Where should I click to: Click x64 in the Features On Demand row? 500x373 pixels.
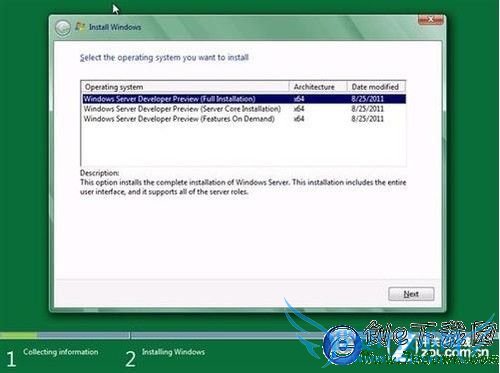tap(299, 119)
